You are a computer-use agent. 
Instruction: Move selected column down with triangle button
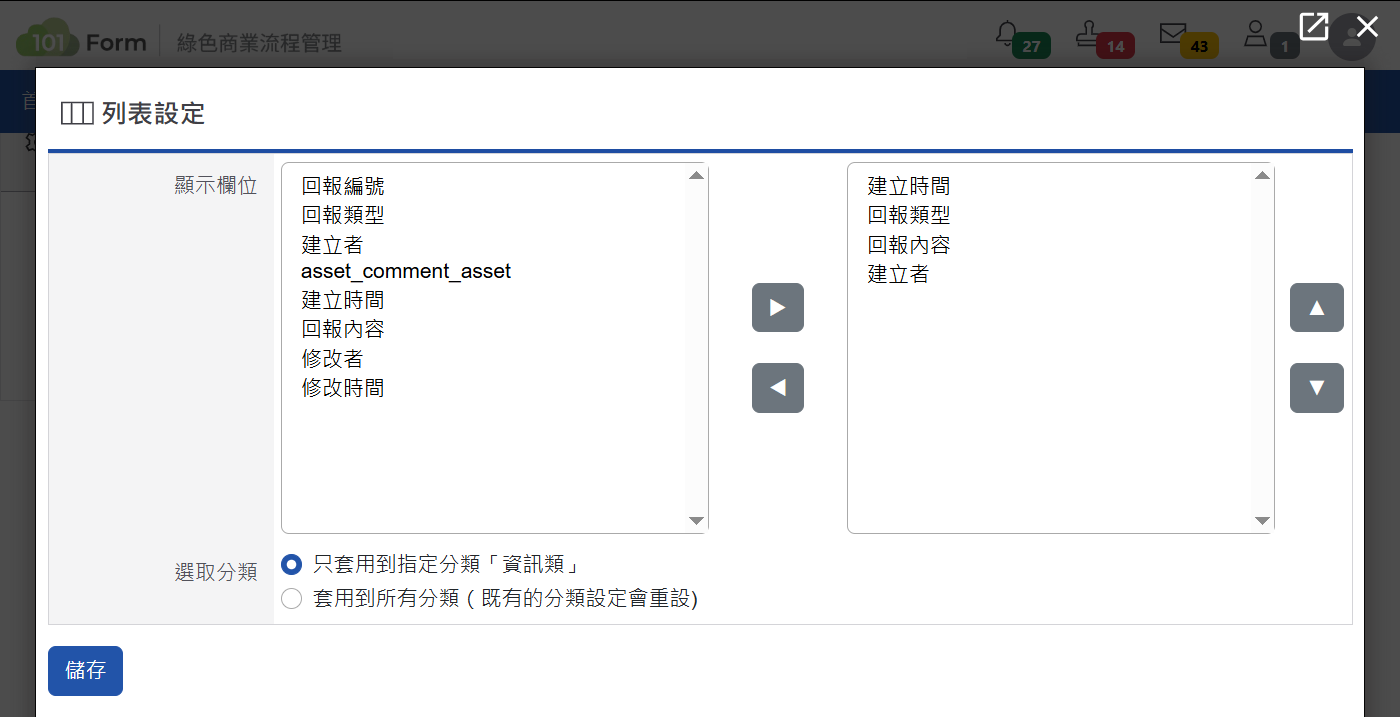pyautogui.click(x=1316, y=388)
